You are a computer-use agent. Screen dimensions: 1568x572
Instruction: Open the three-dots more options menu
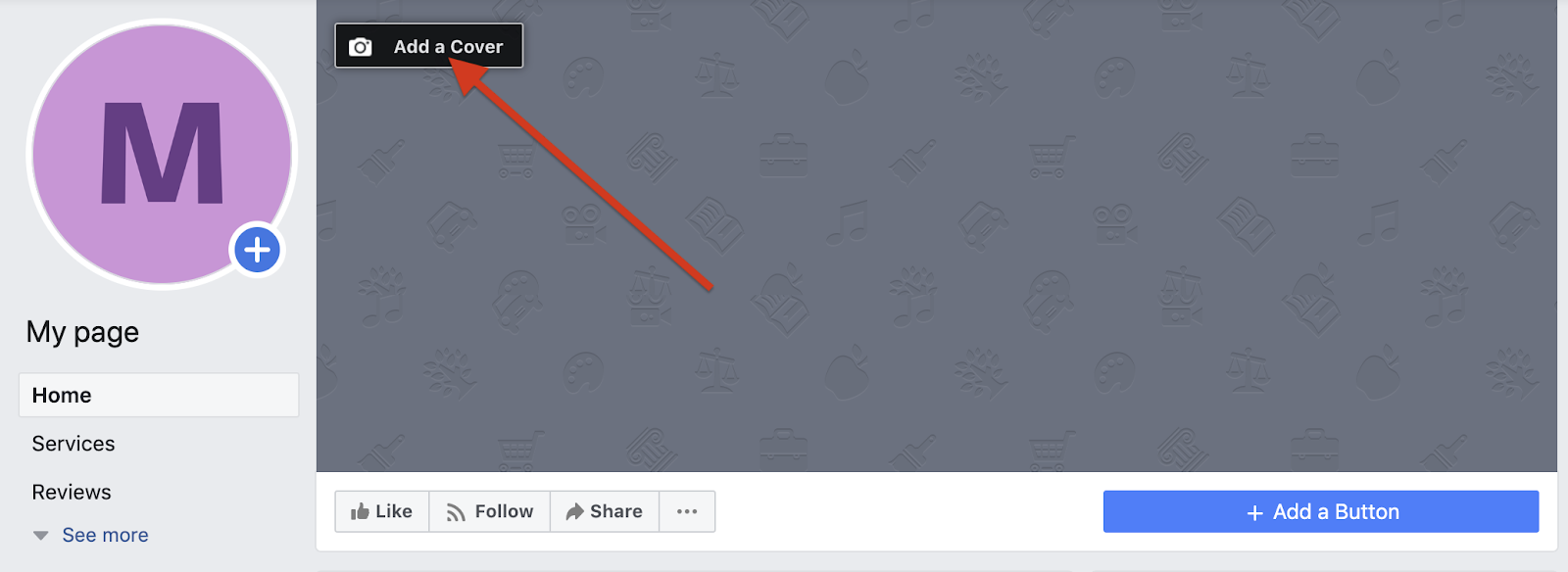(x=687, y=511)
